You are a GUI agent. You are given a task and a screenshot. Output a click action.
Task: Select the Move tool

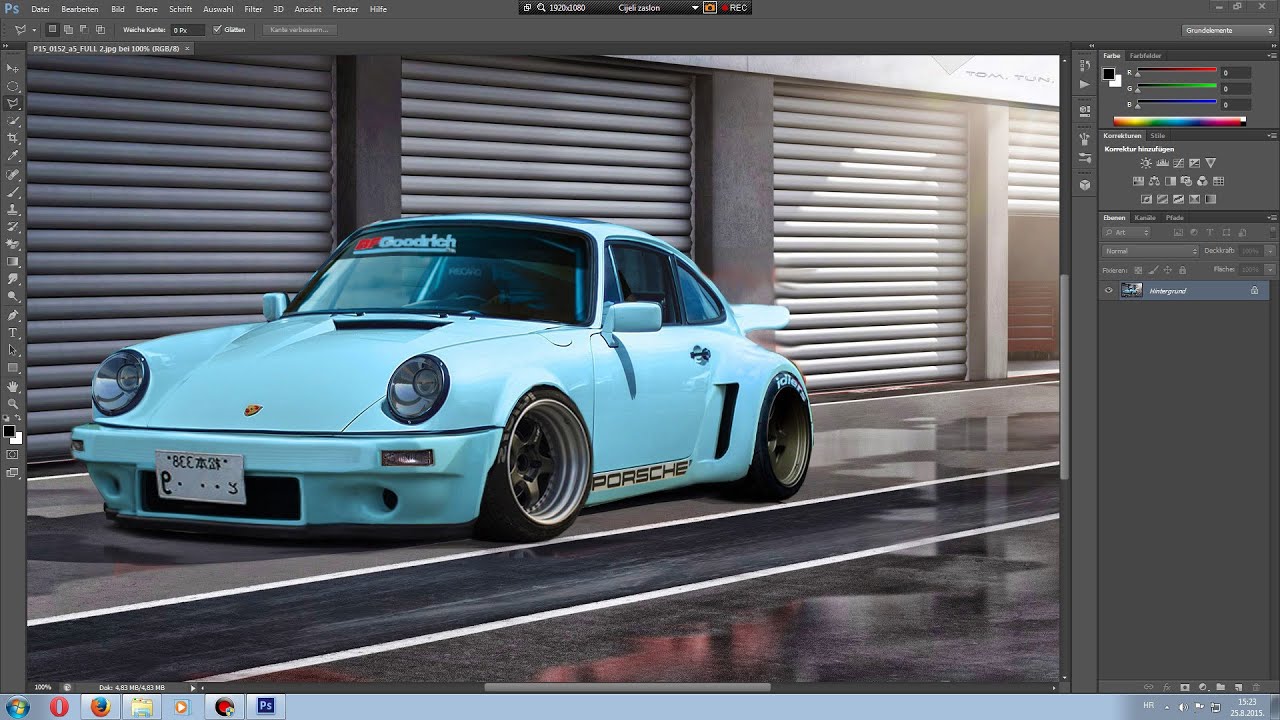point(13,68)
